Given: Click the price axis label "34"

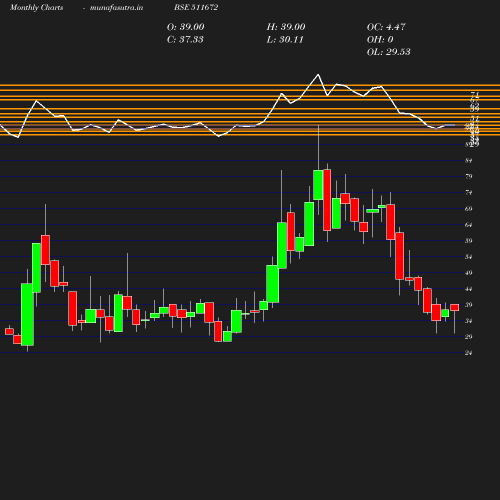Looking at the screenshot, I should [469, 321].
